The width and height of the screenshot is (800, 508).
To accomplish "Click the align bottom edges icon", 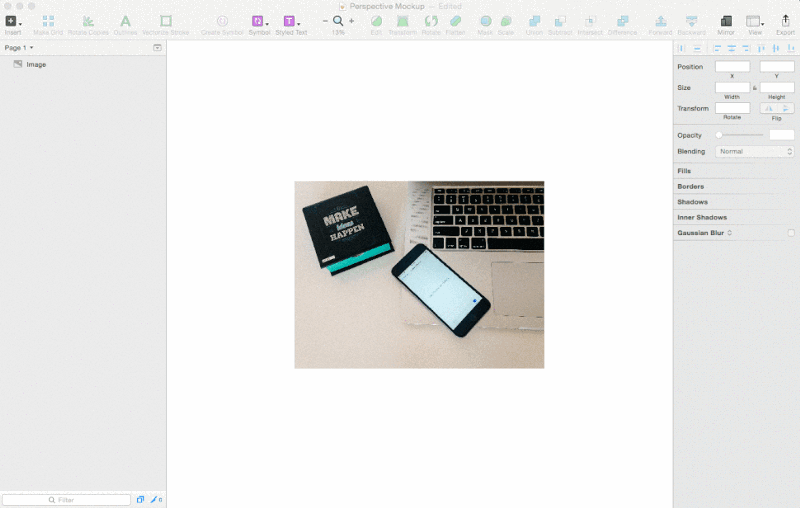I will pos(791,48).
